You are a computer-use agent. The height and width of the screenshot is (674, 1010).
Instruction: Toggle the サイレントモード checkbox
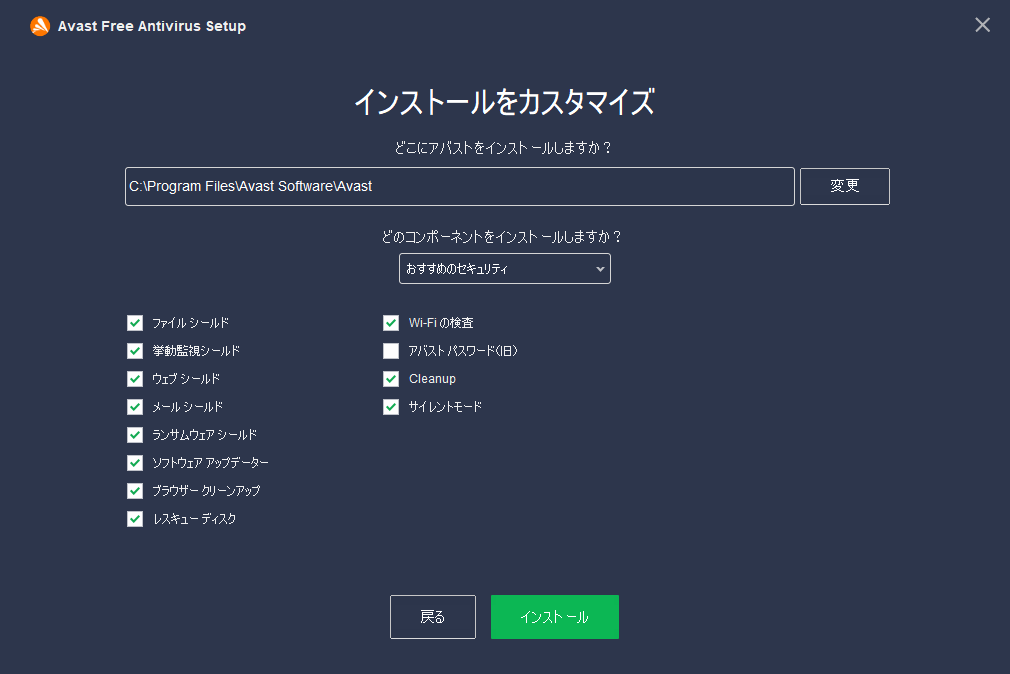(391, 407)
